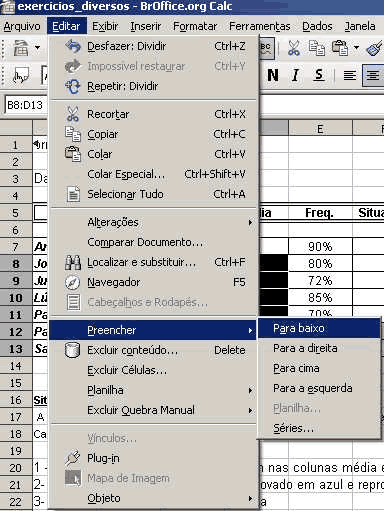Click the Copiar menu icon

[73, 134]
